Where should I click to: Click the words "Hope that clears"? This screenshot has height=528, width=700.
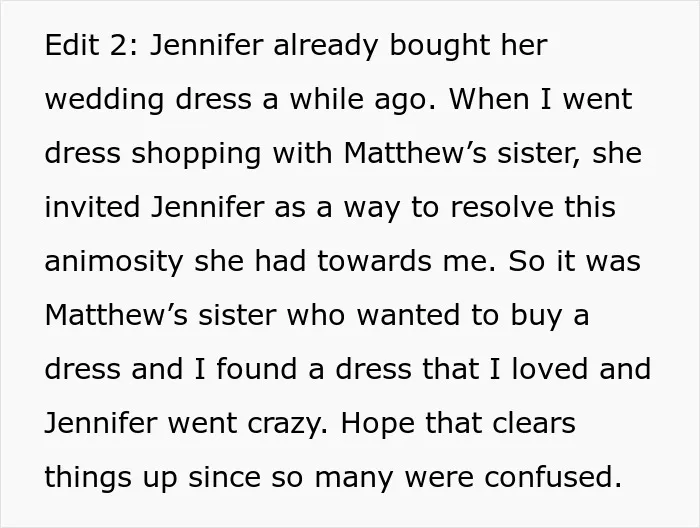point(458,423)
